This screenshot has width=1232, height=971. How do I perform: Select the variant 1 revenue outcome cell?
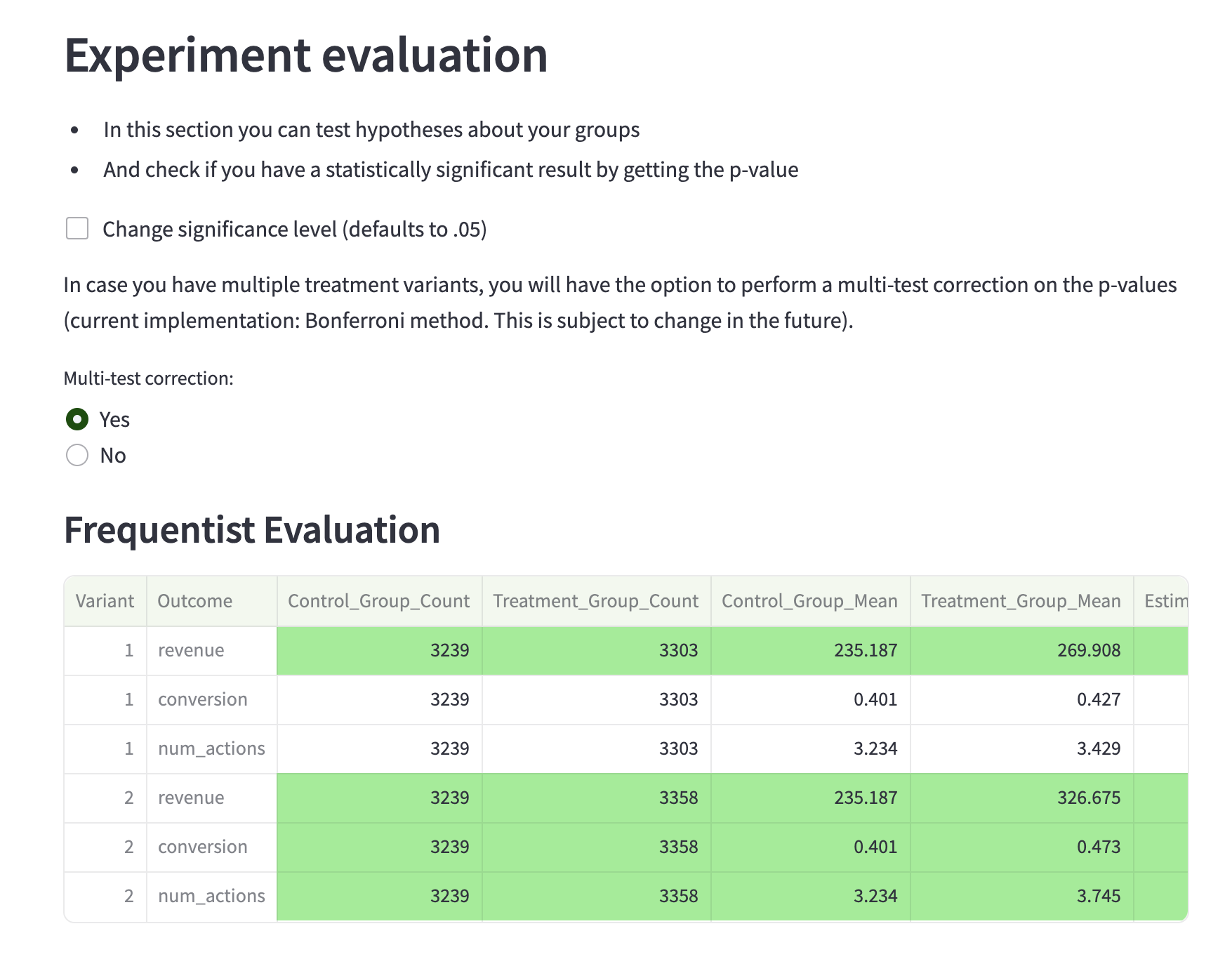click(x=191, y=650)
